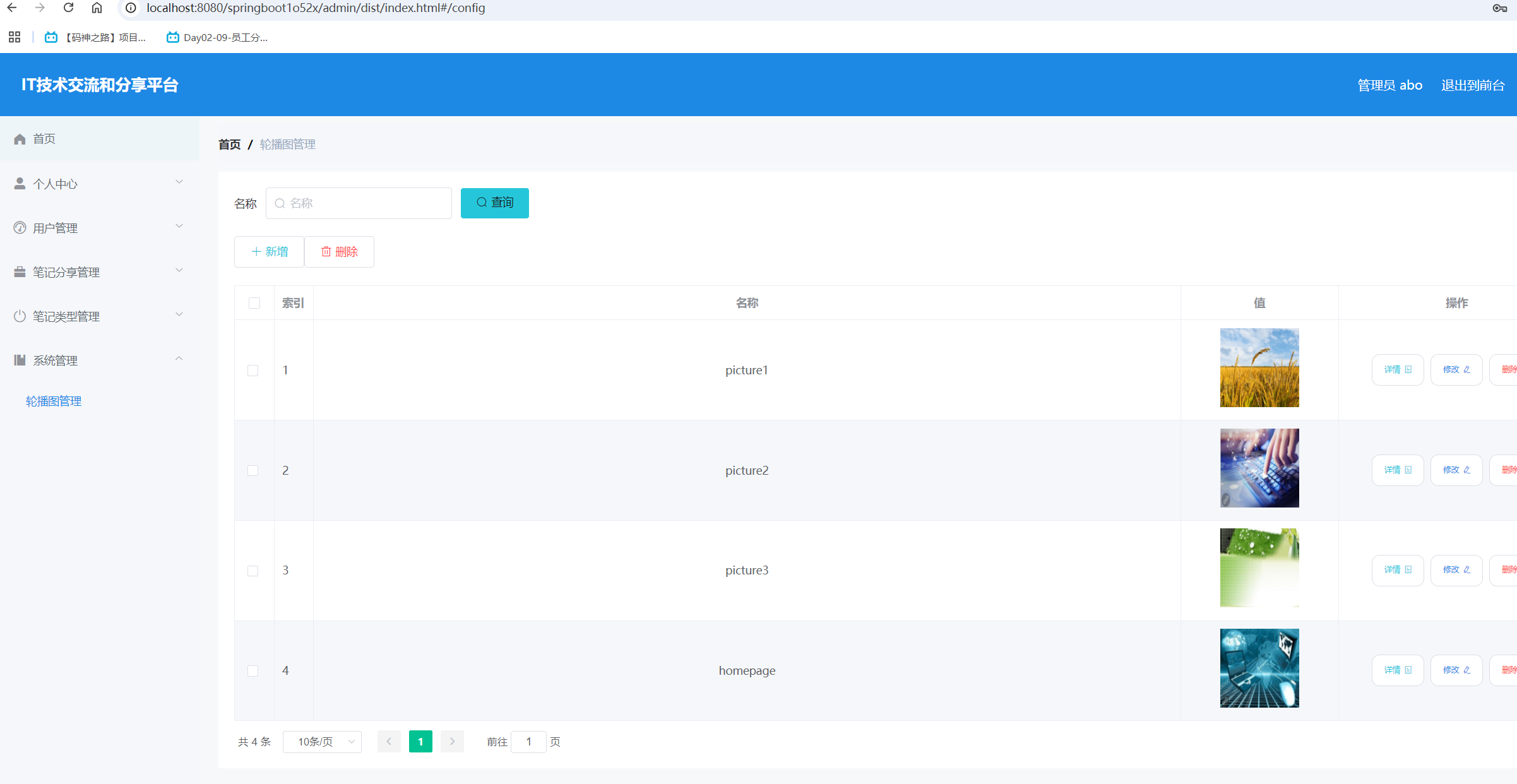
Task: Select 轮播图管理 submenu item
Action: tap(54, 401)
